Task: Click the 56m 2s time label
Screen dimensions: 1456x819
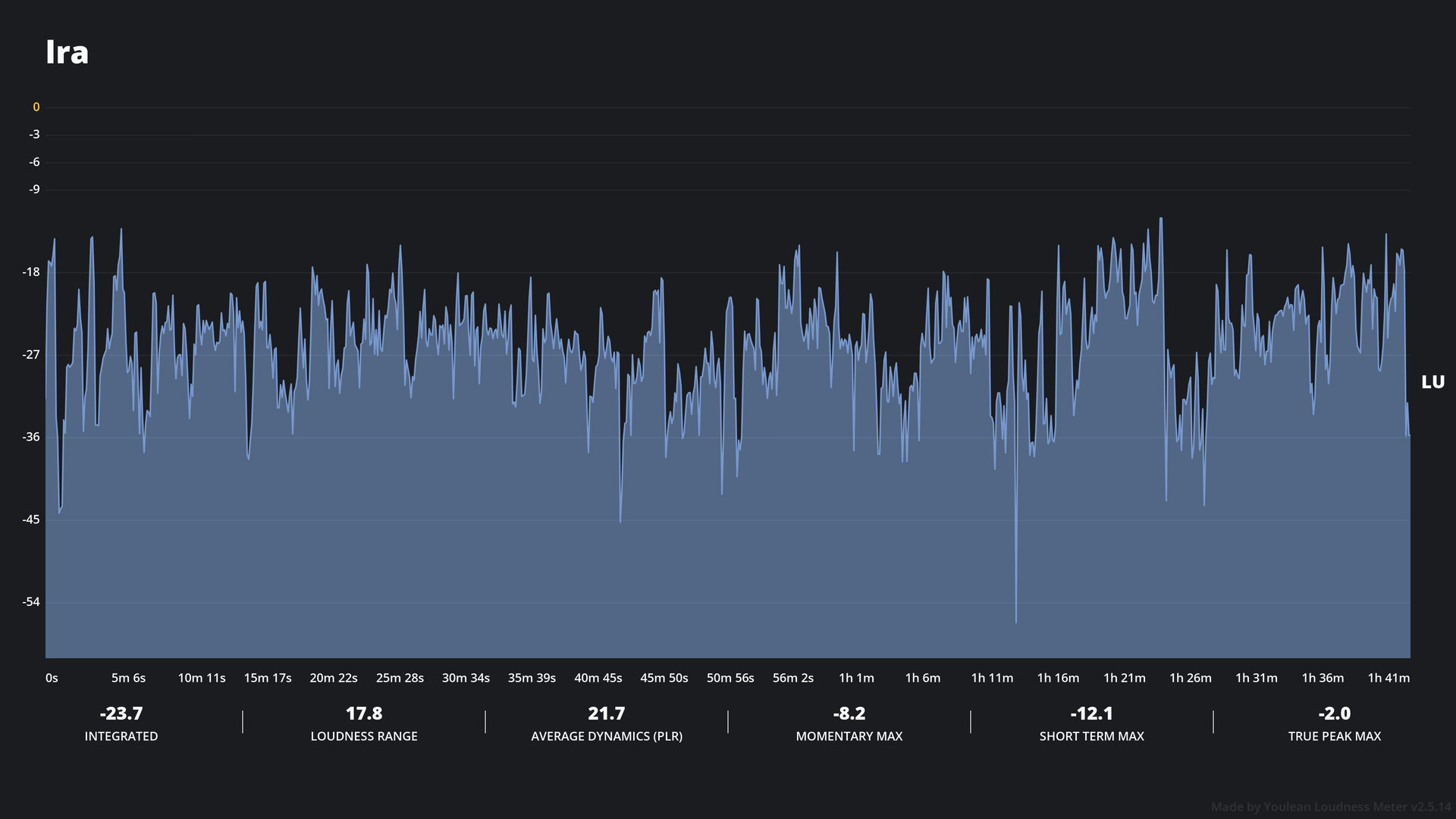Action: tap(793, 678)
